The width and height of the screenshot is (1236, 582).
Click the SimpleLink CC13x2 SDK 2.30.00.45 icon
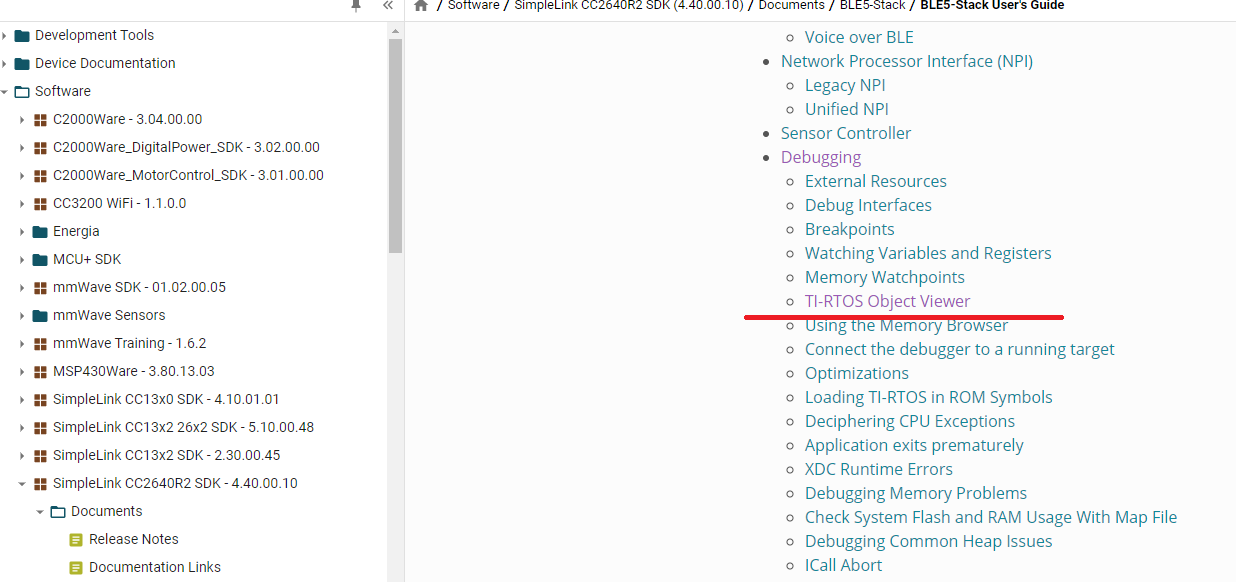[40, 455]
